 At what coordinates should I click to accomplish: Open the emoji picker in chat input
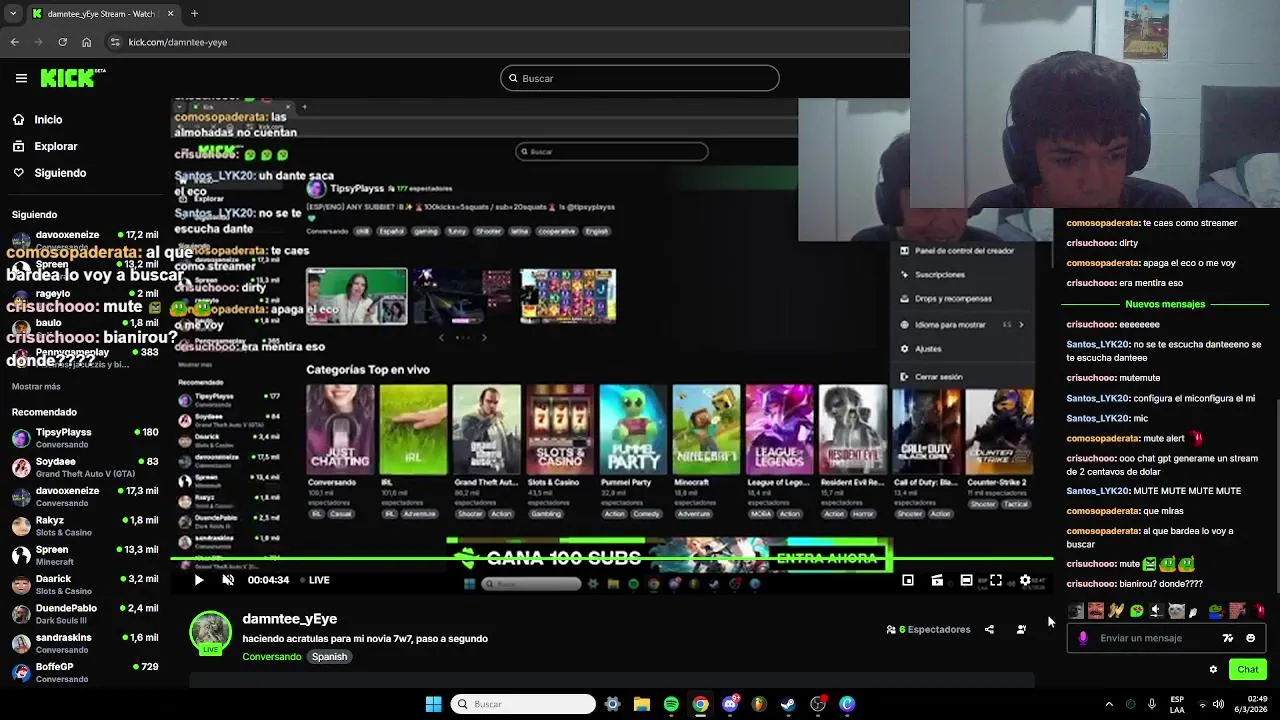1250,638
